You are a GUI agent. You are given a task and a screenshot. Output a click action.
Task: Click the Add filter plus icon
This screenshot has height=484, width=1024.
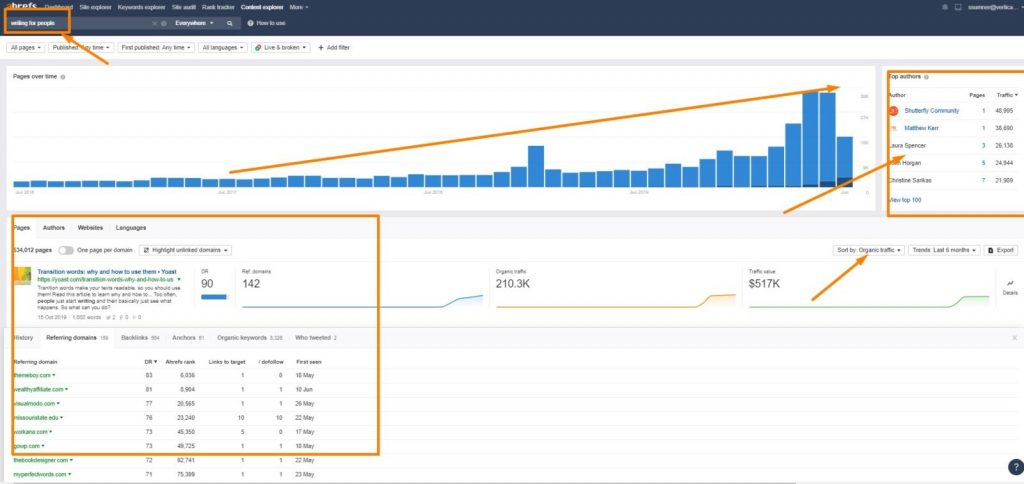coord(321,47)
